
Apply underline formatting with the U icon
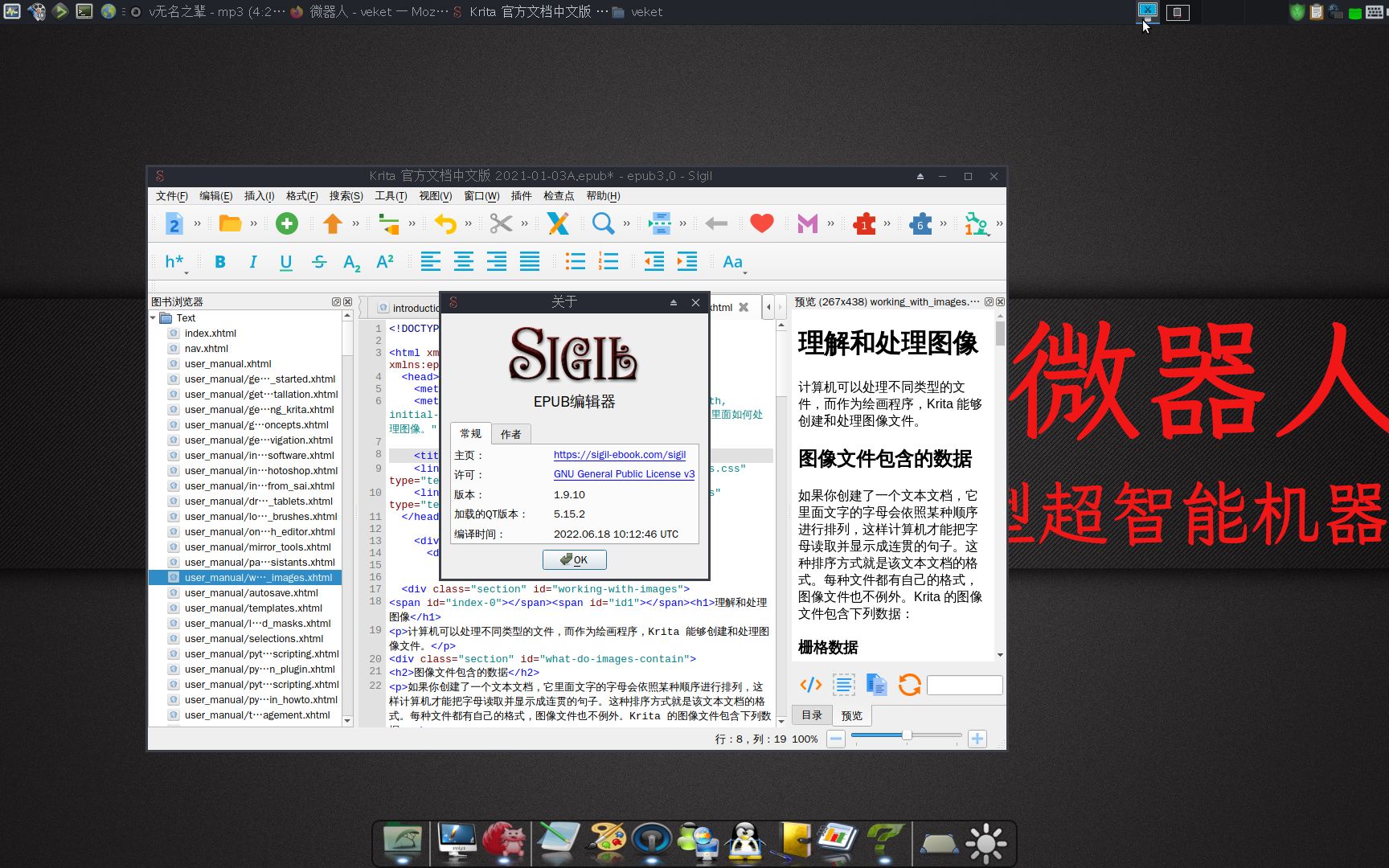pos(285,262)
